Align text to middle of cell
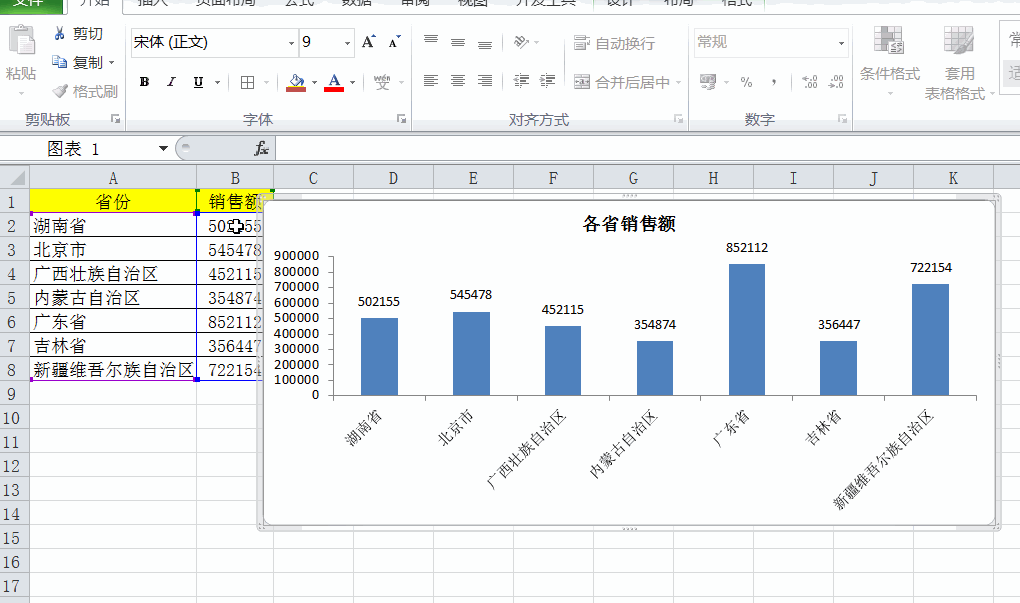The height and width of the screenshot is (603, 1020). (x=458, y=42)
